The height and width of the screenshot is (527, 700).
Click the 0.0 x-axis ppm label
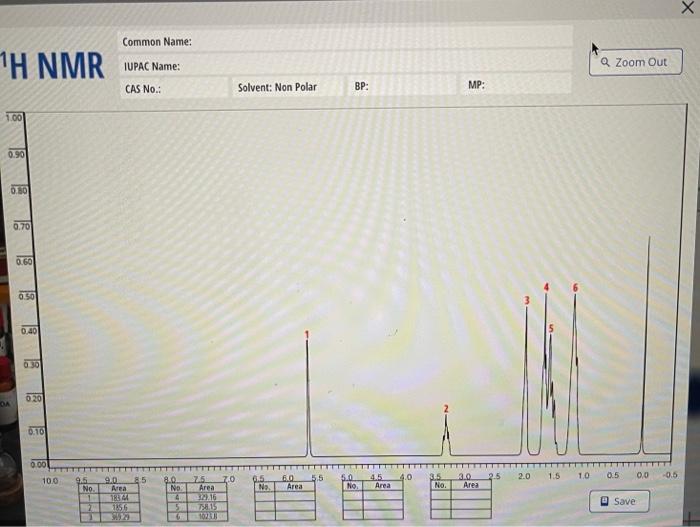point(642,475)
